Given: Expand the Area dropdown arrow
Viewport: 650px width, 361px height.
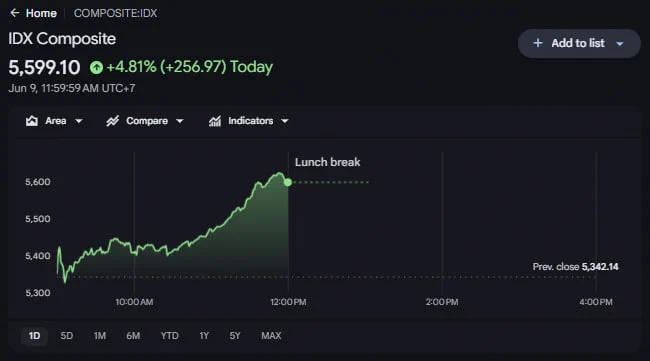Looking at the screenshot, I should pyautogui.click(x=79, y=121).
